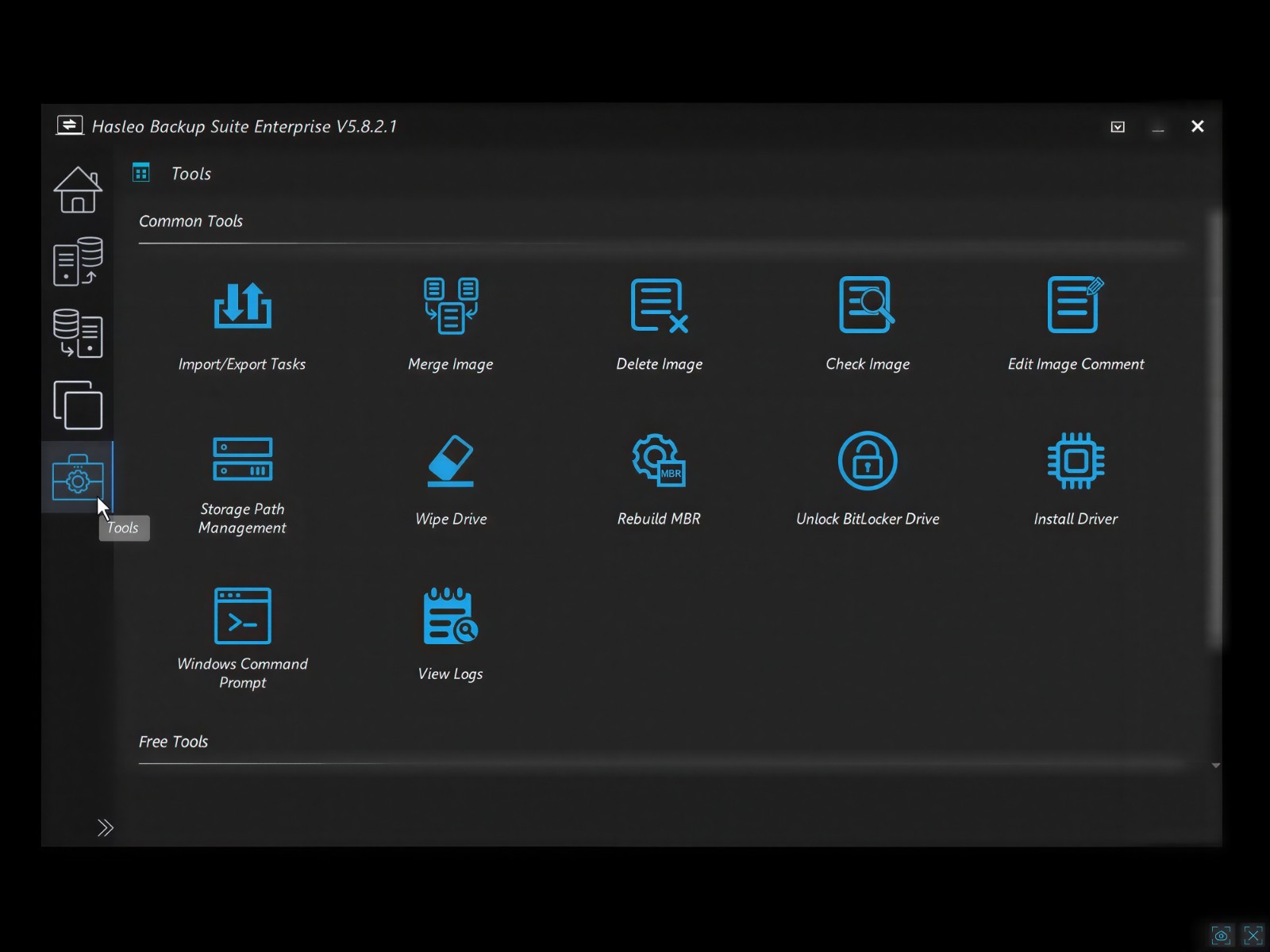The image size is (1270, 952).
Task: Open the Delete Image tool icon
Action: pyautogui.click(x=659, y=305)
